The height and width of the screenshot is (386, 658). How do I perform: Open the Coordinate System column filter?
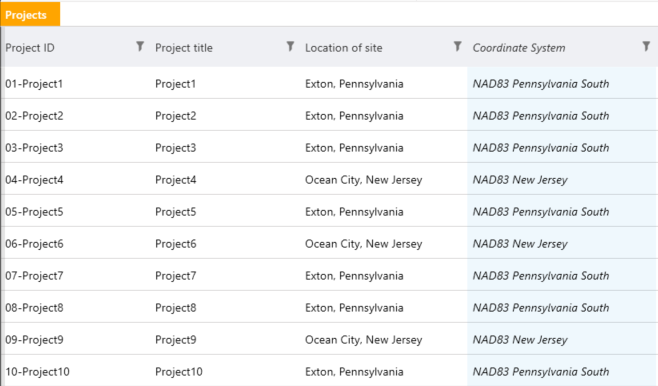[x=646, y=46]
